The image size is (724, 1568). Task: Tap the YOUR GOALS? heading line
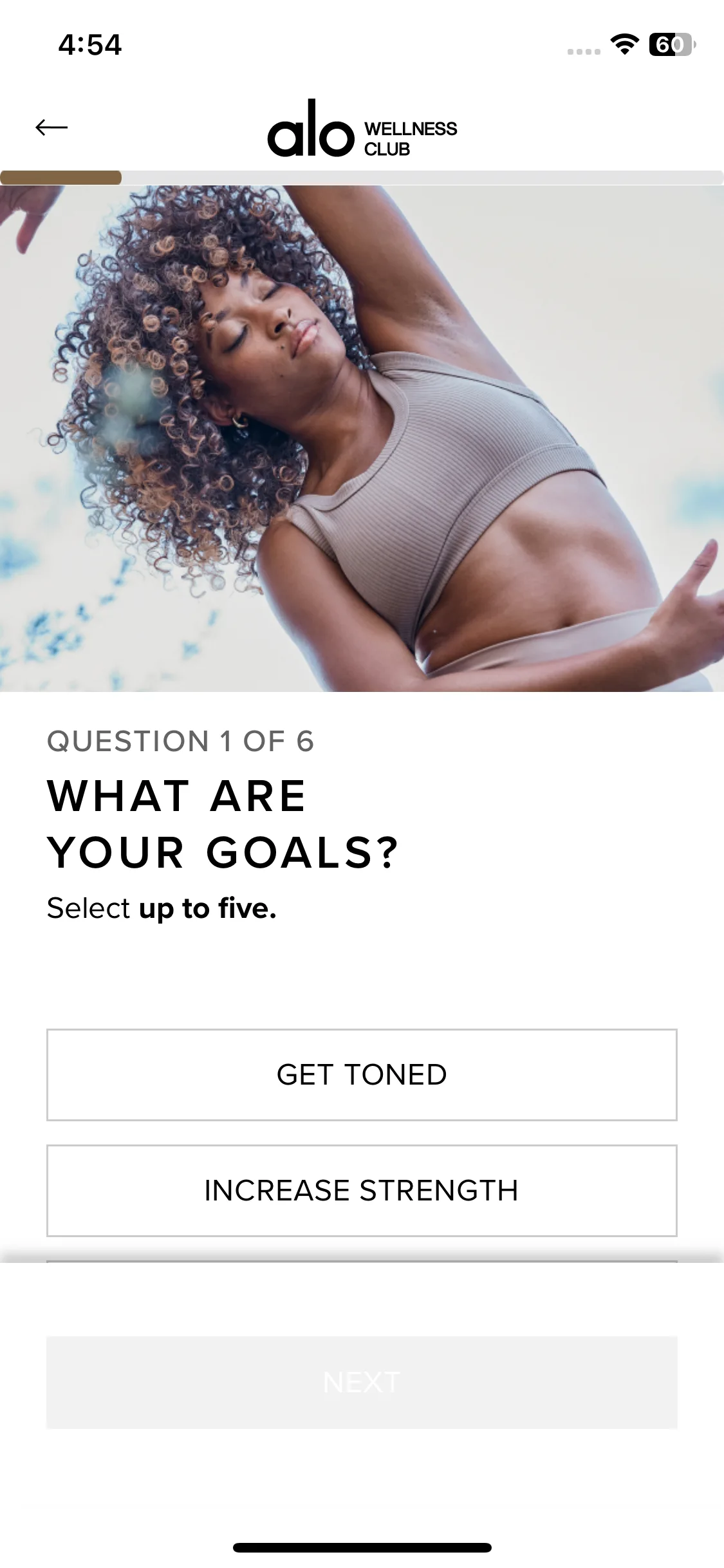click(x=223, y=852)
